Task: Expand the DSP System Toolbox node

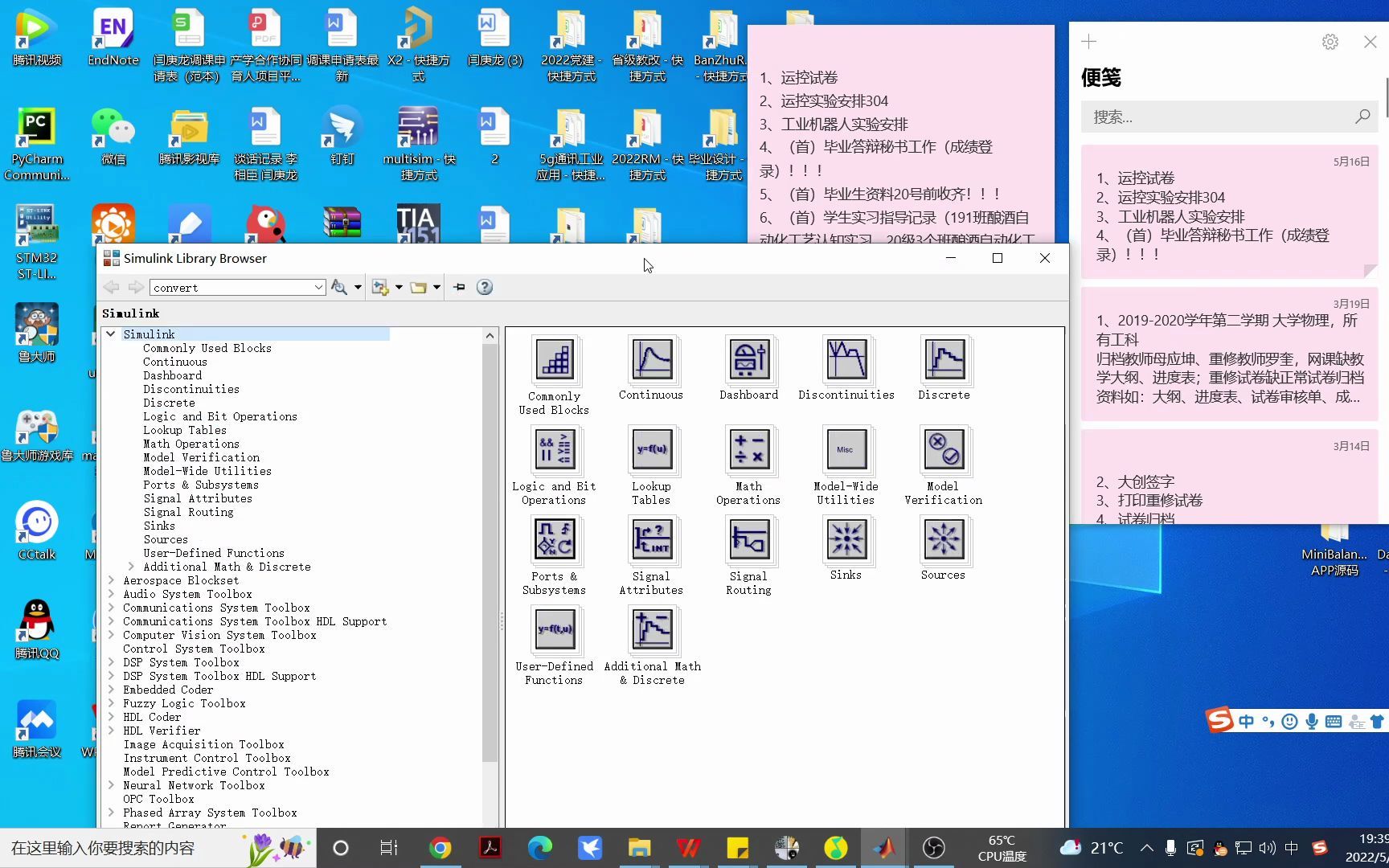Action: (x=111, y=662)
